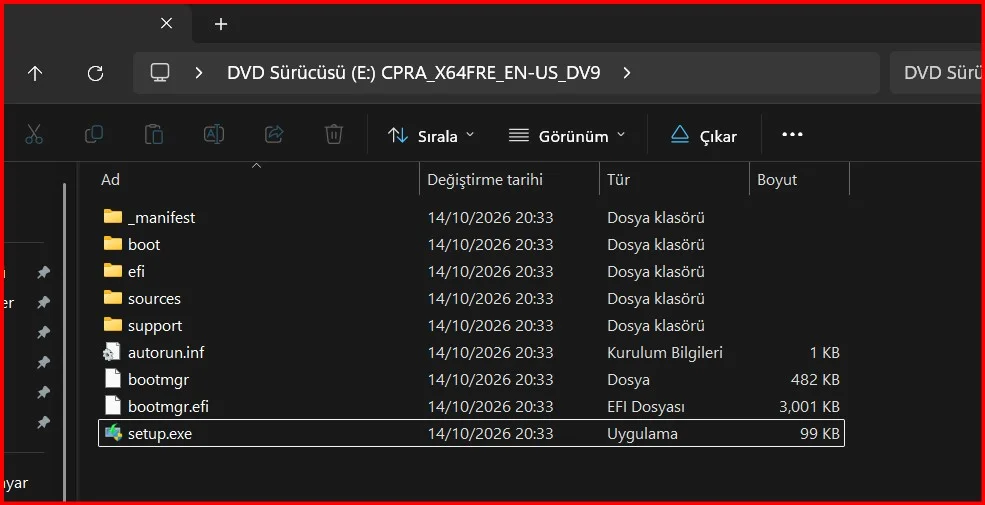Select the boot folder
This screenshot has height=505, width=985.
[x=472, y=244]
